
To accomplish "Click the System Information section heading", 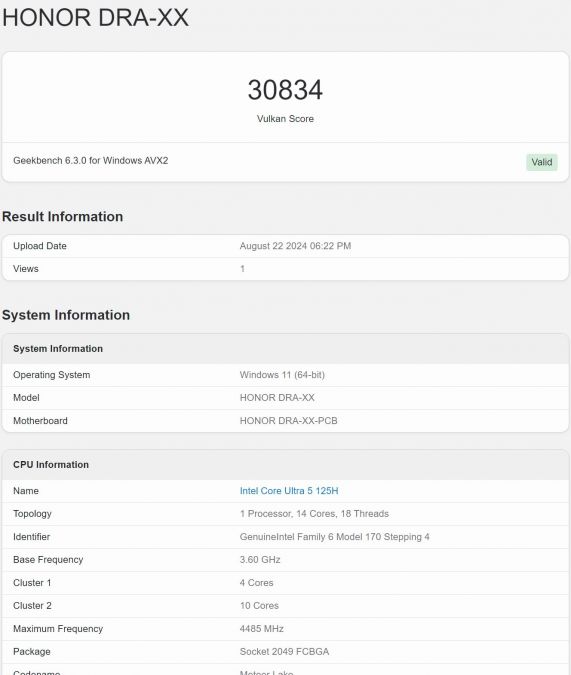I will (66, 315).
